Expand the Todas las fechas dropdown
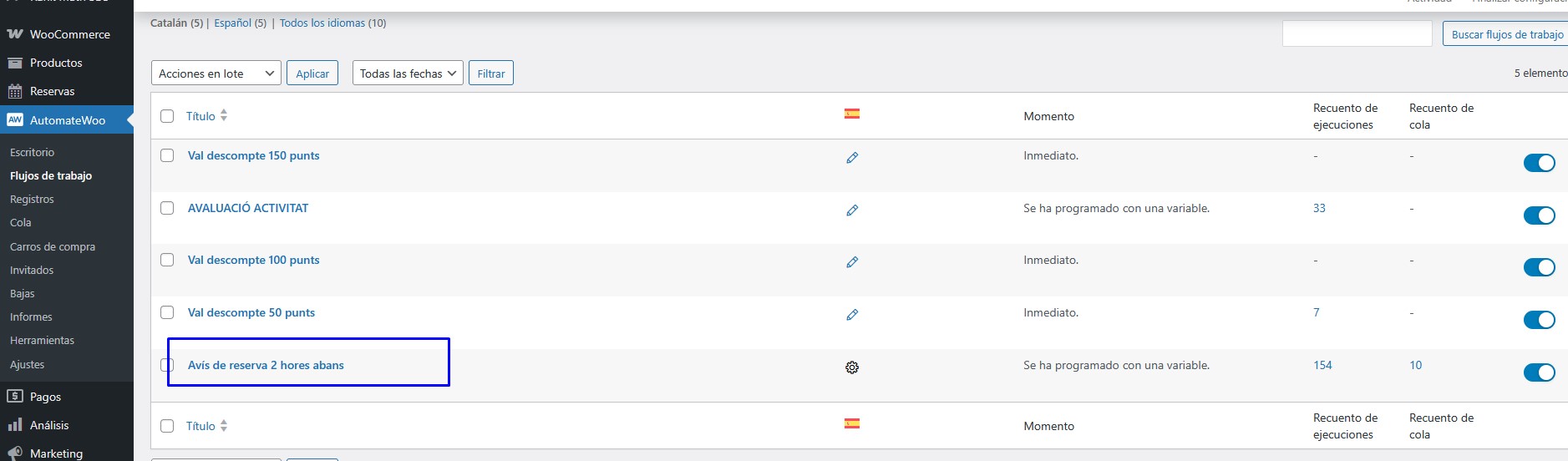Image resolution: width=1568 pixels, height=461 pixels. pyautogui.click(x=408, y=73)
